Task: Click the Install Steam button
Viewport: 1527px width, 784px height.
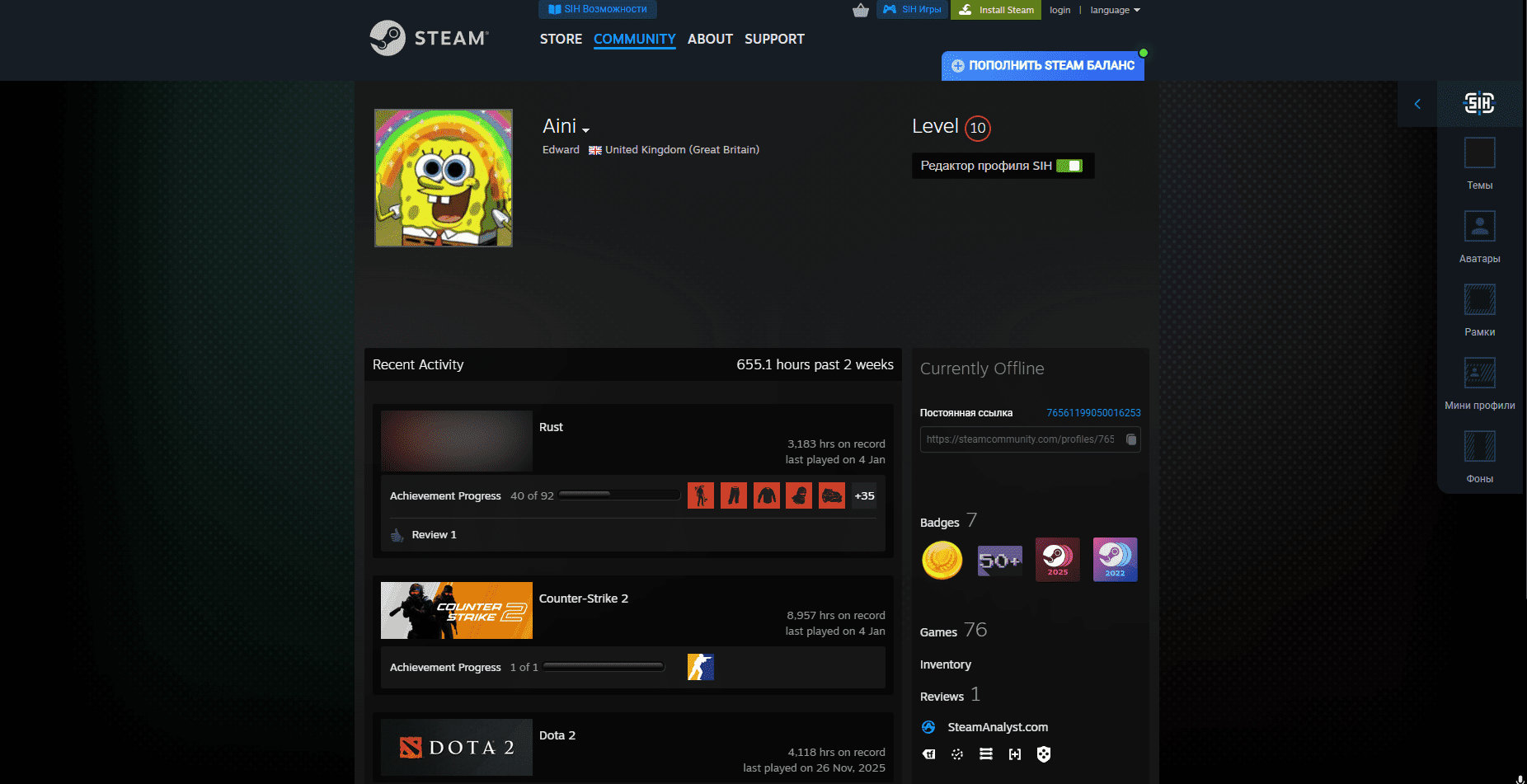Action: click(x=995, y=10)
